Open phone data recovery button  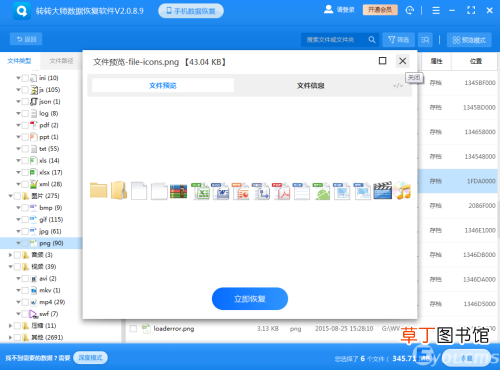191,11
